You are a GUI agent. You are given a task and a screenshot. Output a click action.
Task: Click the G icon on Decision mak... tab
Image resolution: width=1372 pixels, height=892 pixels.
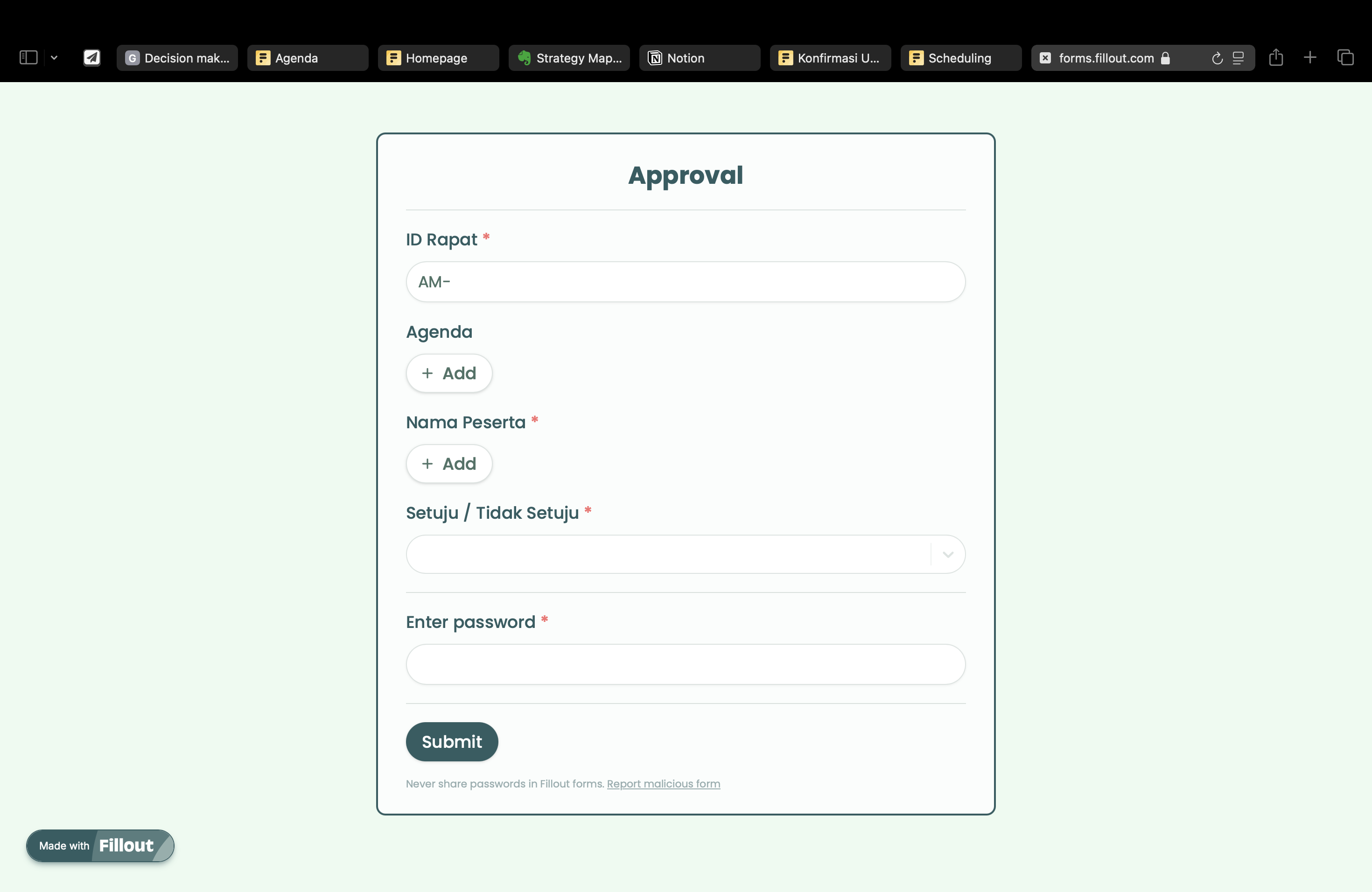132,58
